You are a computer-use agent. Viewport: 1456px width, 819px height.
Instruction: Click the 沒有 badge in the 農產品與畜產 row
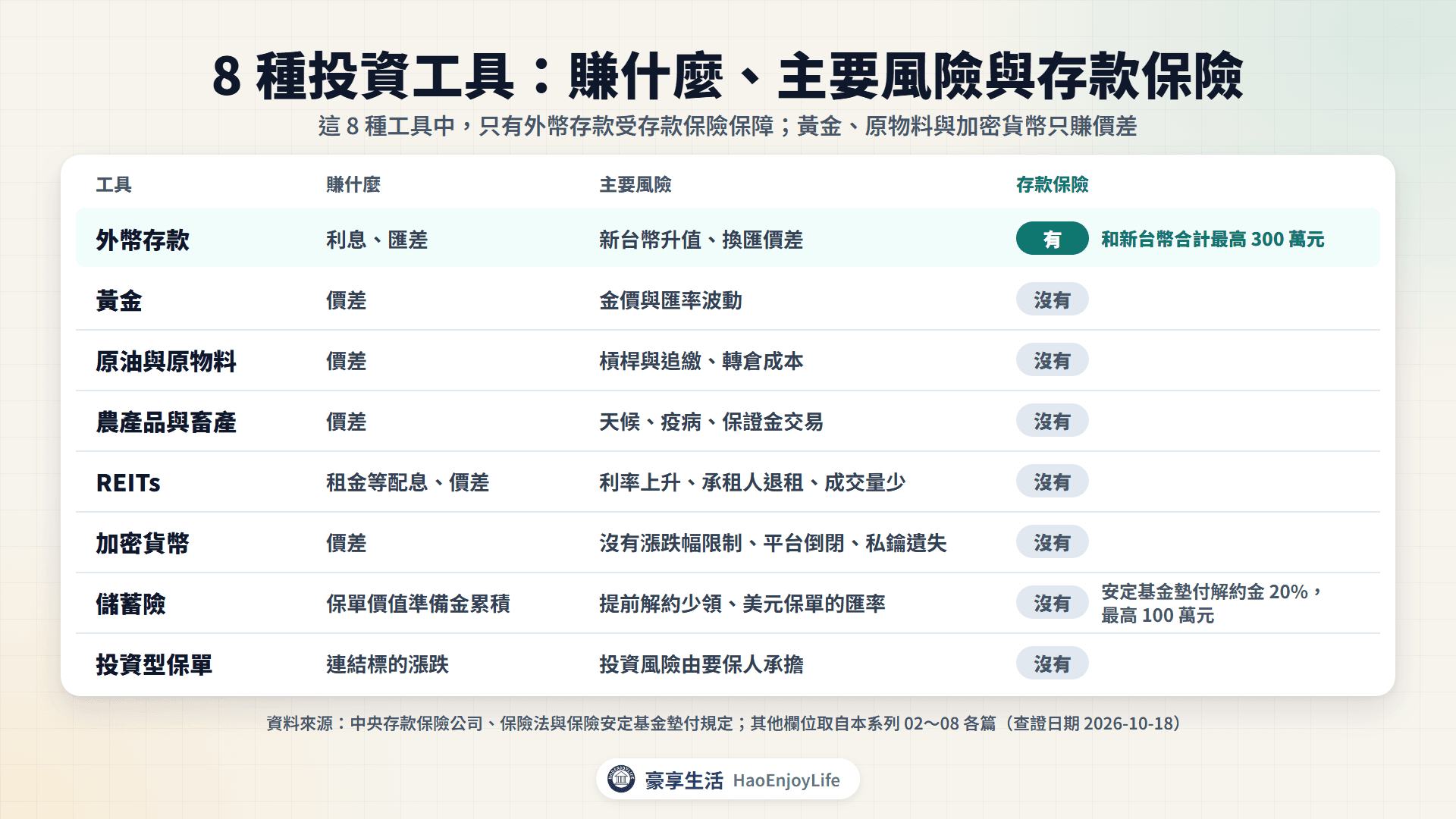[1052, 421]
